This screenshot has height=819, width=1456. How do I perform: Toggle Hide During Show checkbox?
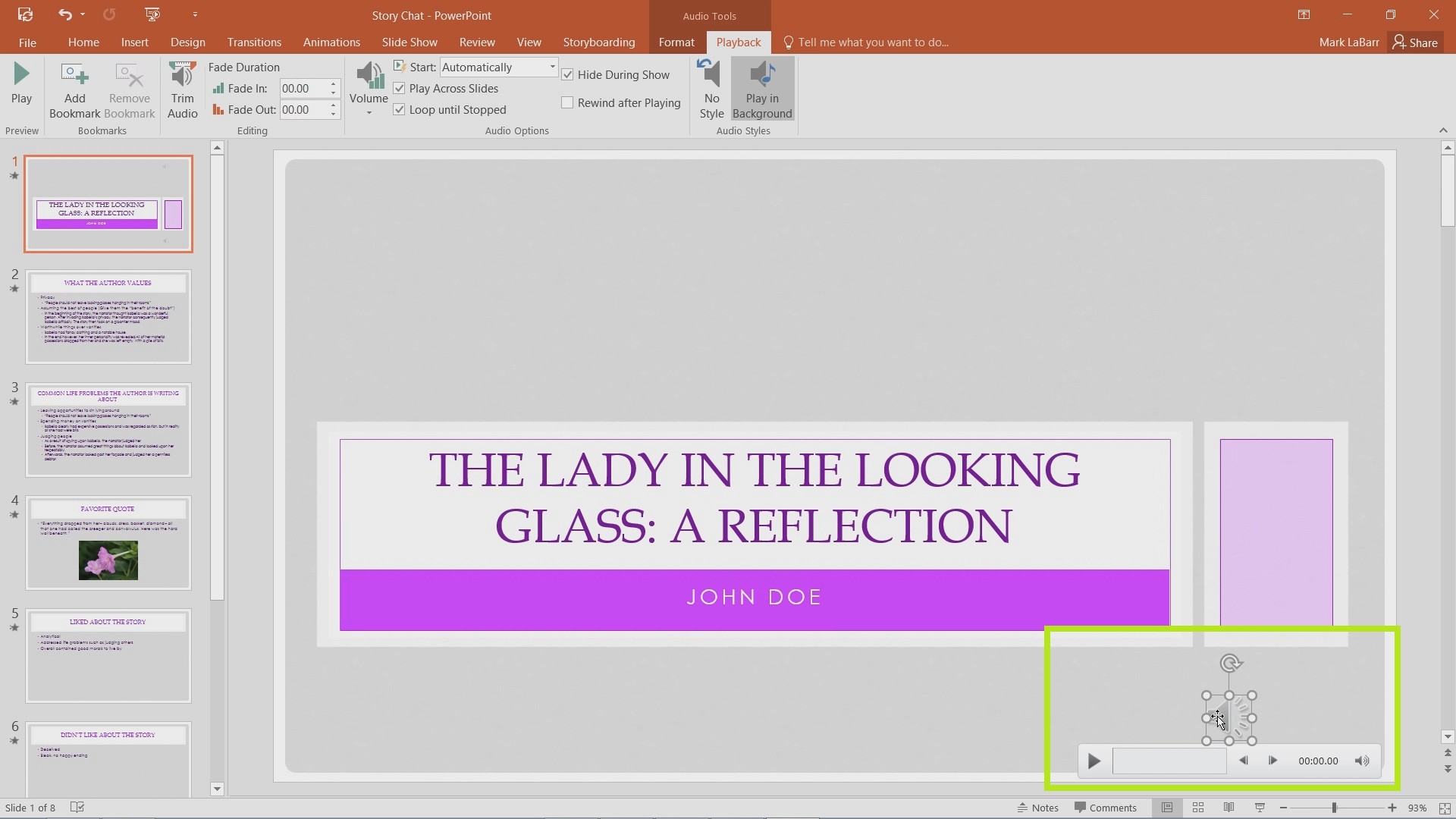568,74
